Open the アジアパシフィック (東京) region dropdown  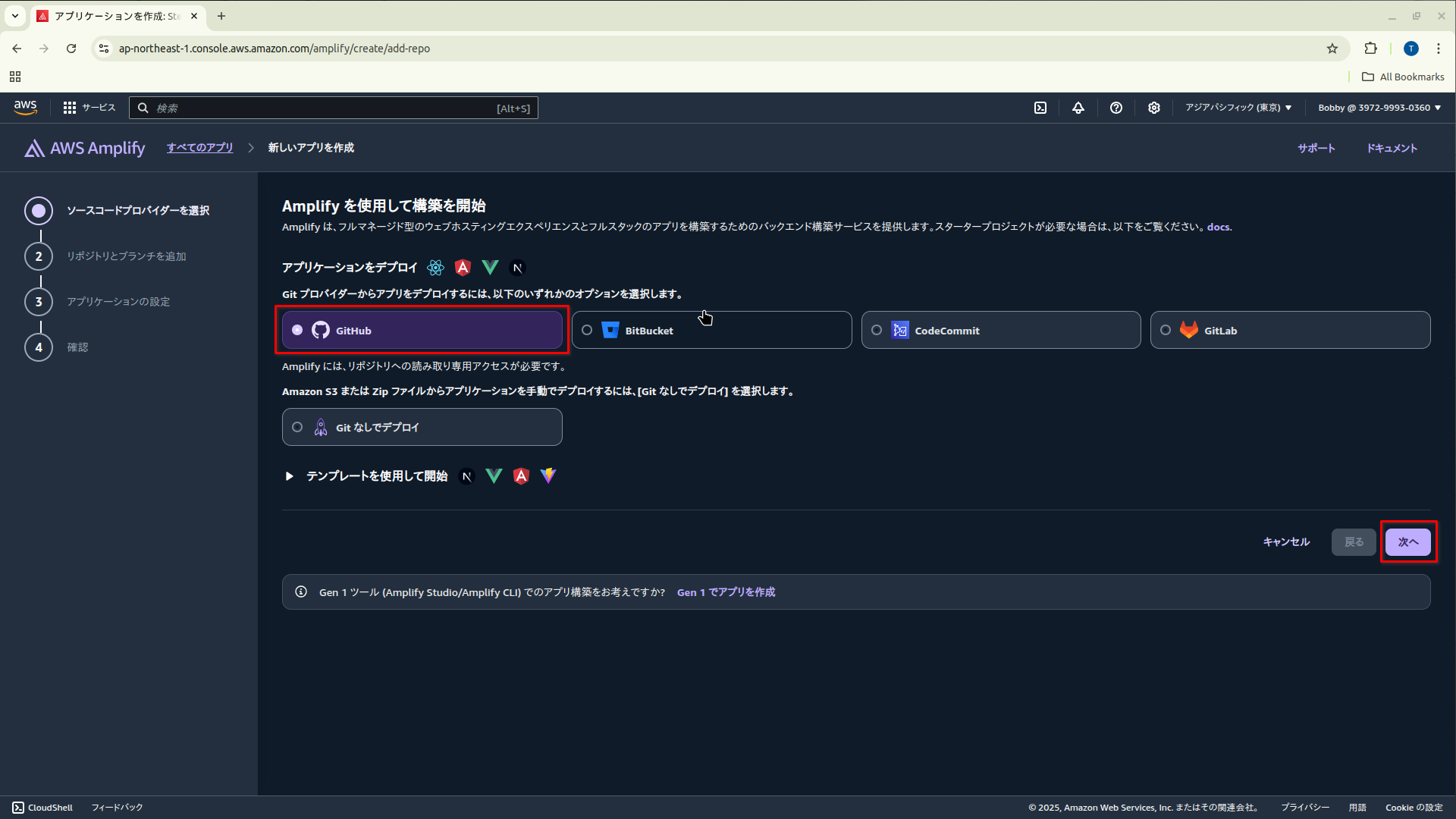pyautogui.click(x=1238, y=108)
